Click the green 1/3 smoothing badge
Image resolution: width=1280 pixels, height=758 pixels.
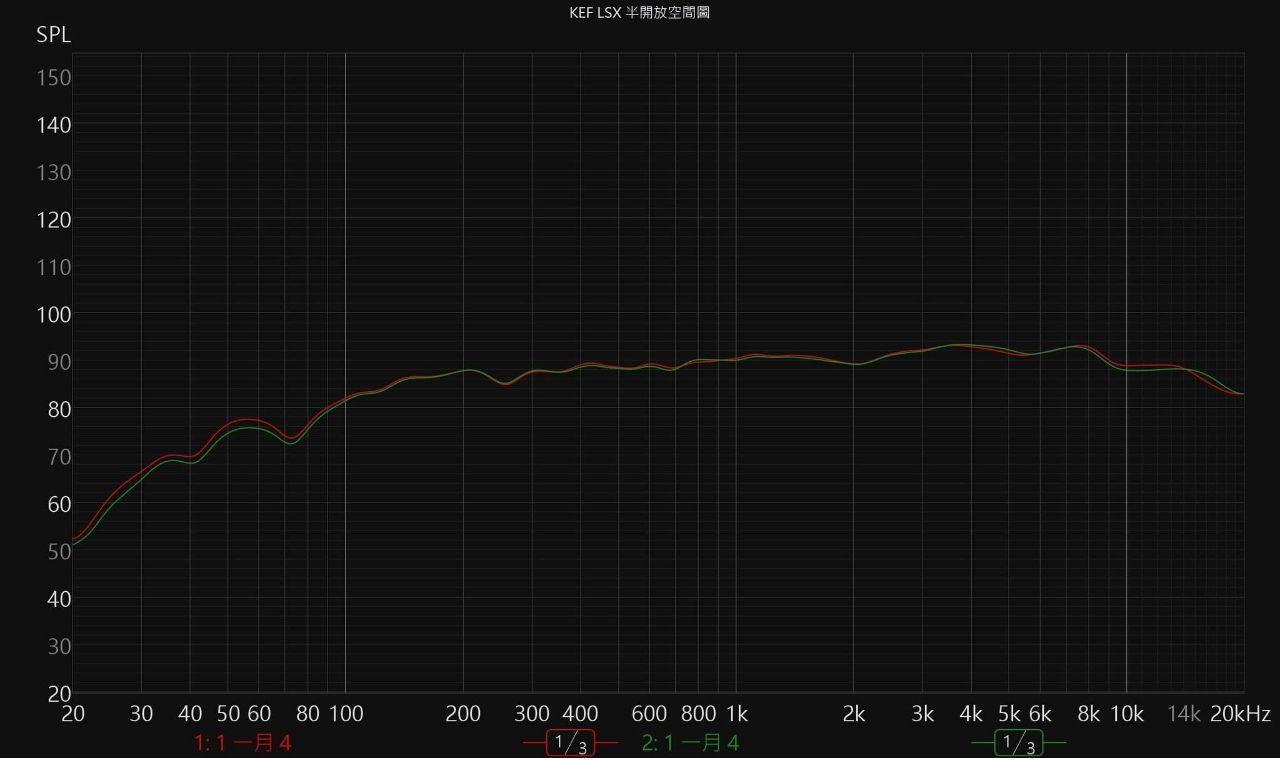point(1018,743)
